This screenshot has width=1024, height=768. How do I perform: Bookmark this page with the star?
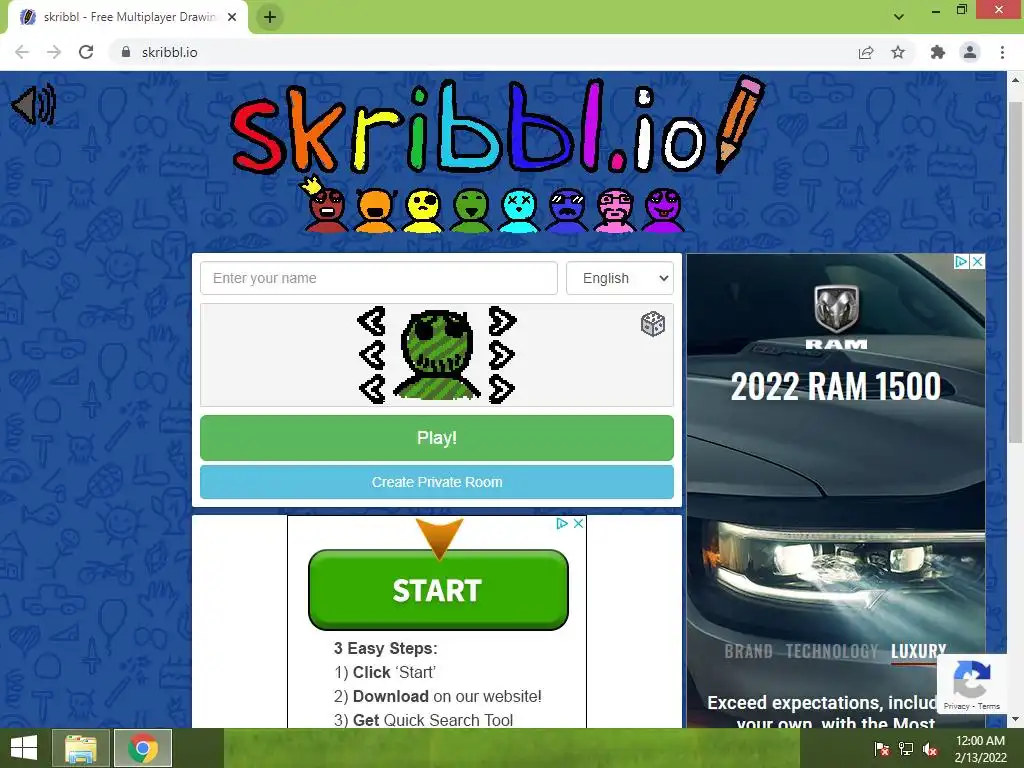tap(898, 52)
